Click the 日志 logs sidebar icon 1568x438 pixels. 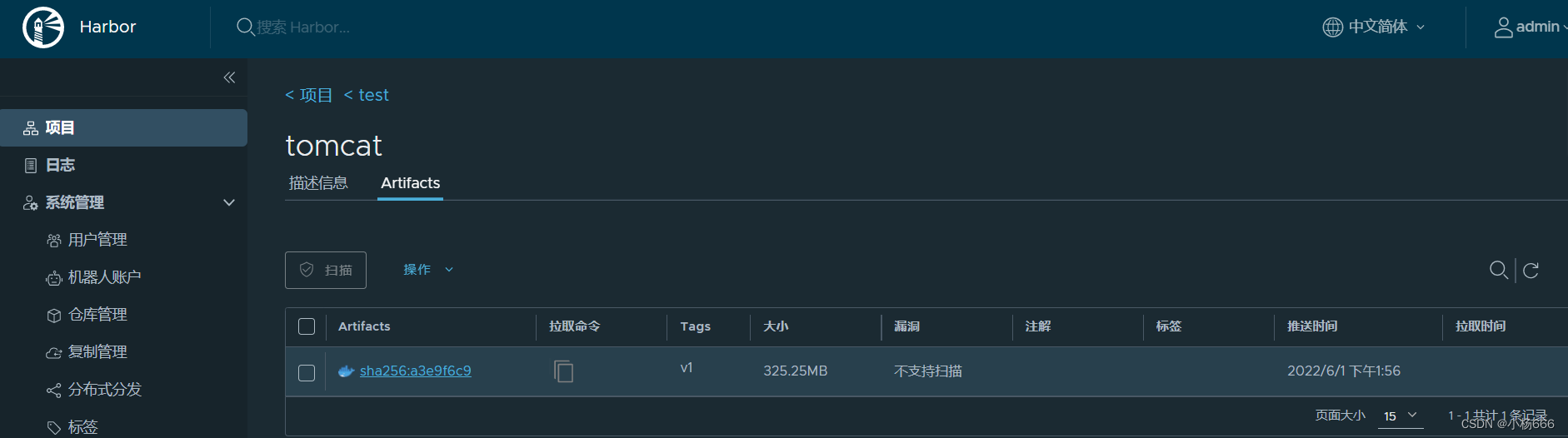point(31,166)
